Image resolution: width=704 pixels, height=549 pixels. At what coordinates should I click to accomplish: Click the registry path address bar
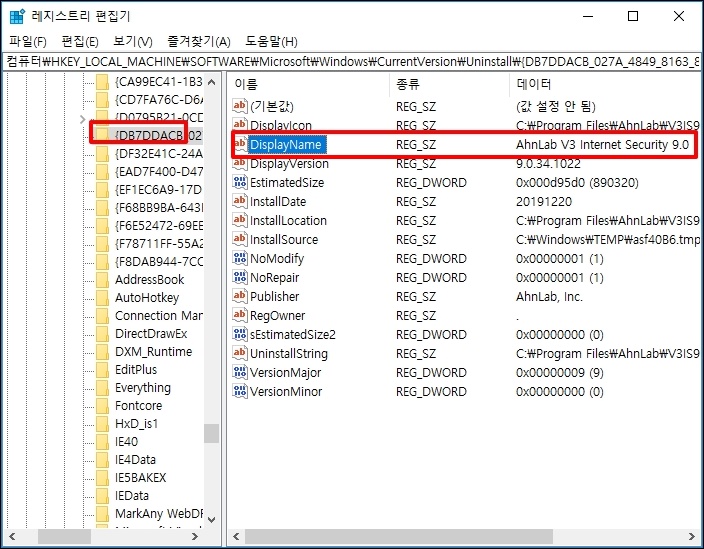[352, 61]
